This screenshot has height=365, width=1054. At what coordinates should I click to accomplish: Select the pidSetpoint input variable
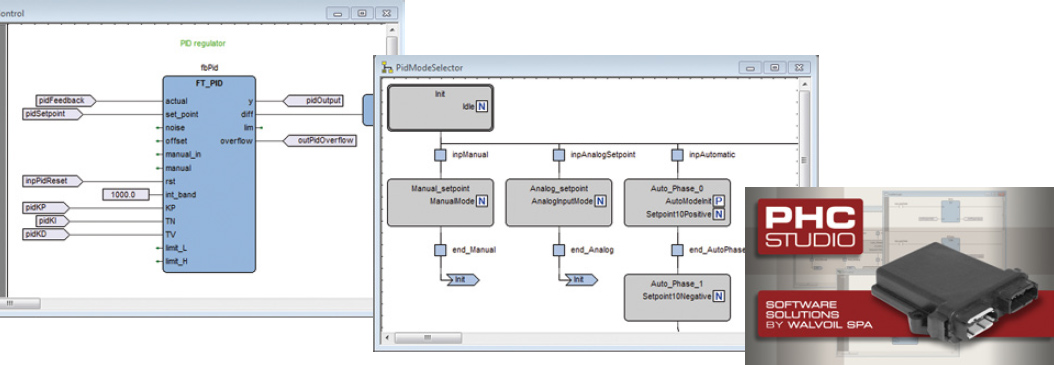[52, 114]
